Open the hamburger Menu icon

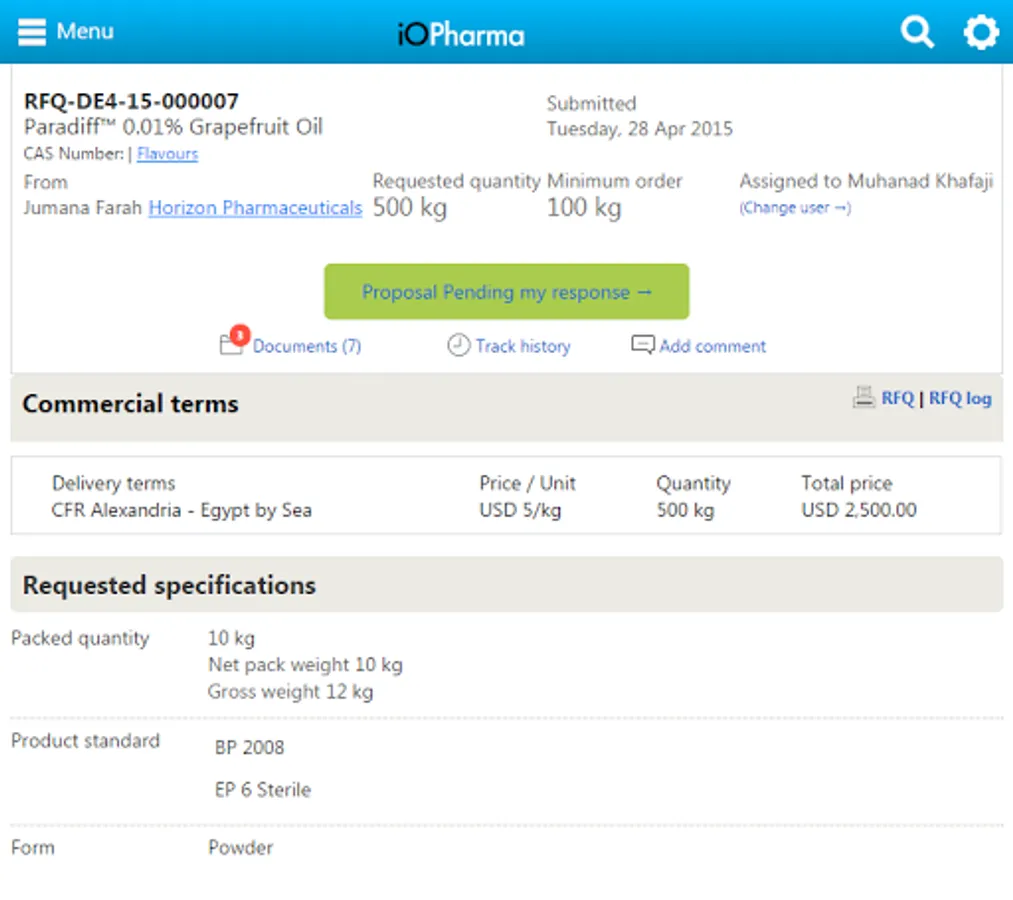coord(32,32)
